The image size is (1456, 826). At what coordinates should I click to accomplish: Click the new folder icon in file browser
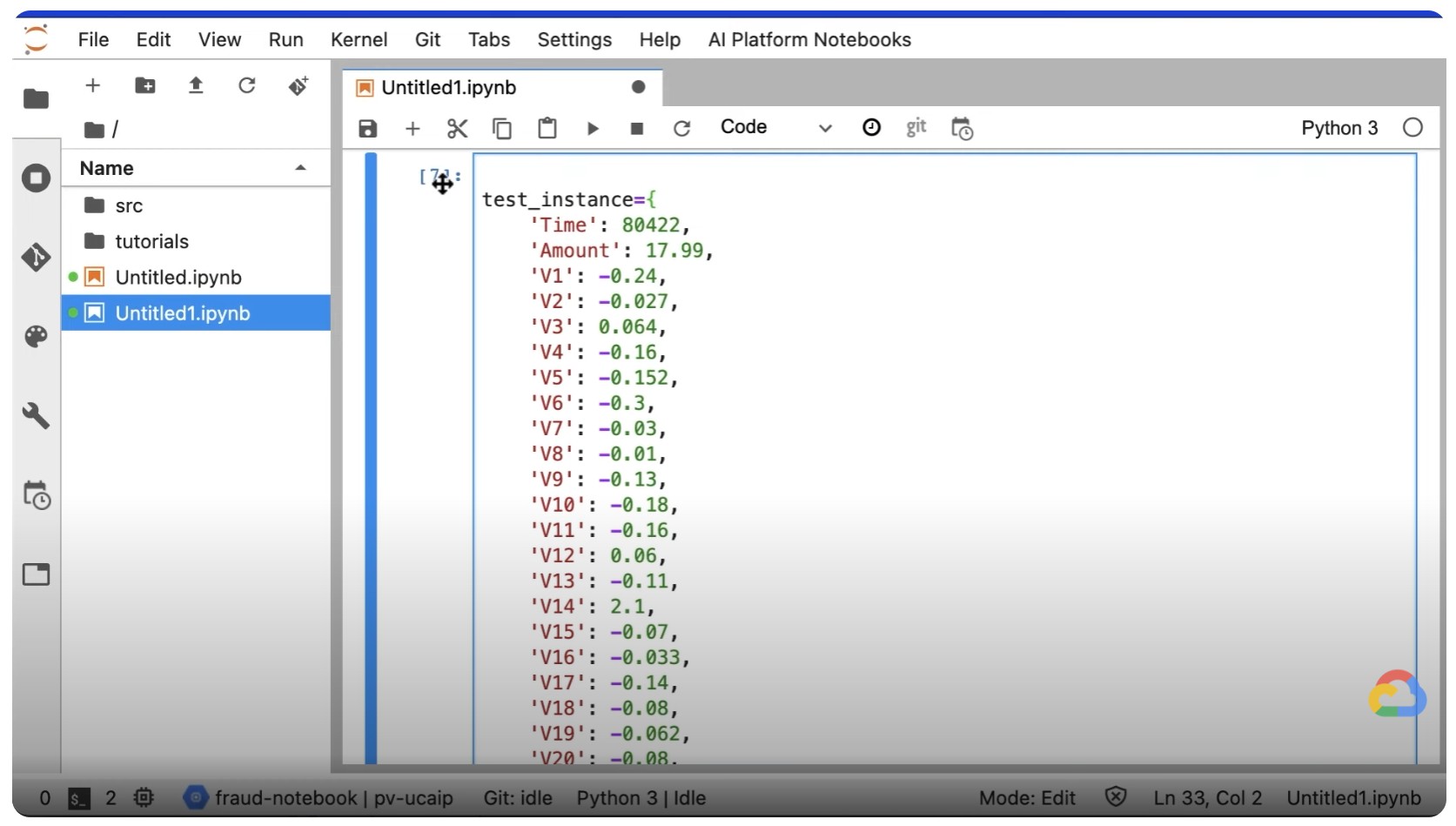point(144,85)
